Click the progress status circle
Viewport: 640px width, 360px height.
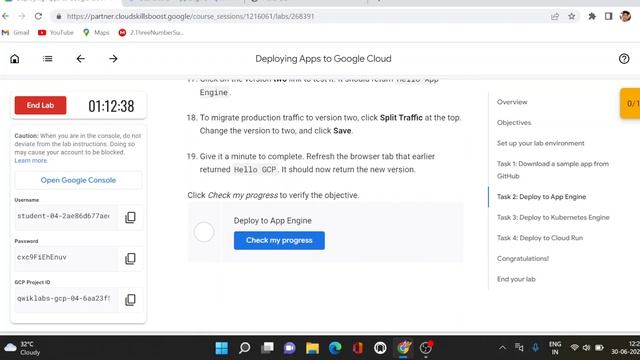pos(204,232)
